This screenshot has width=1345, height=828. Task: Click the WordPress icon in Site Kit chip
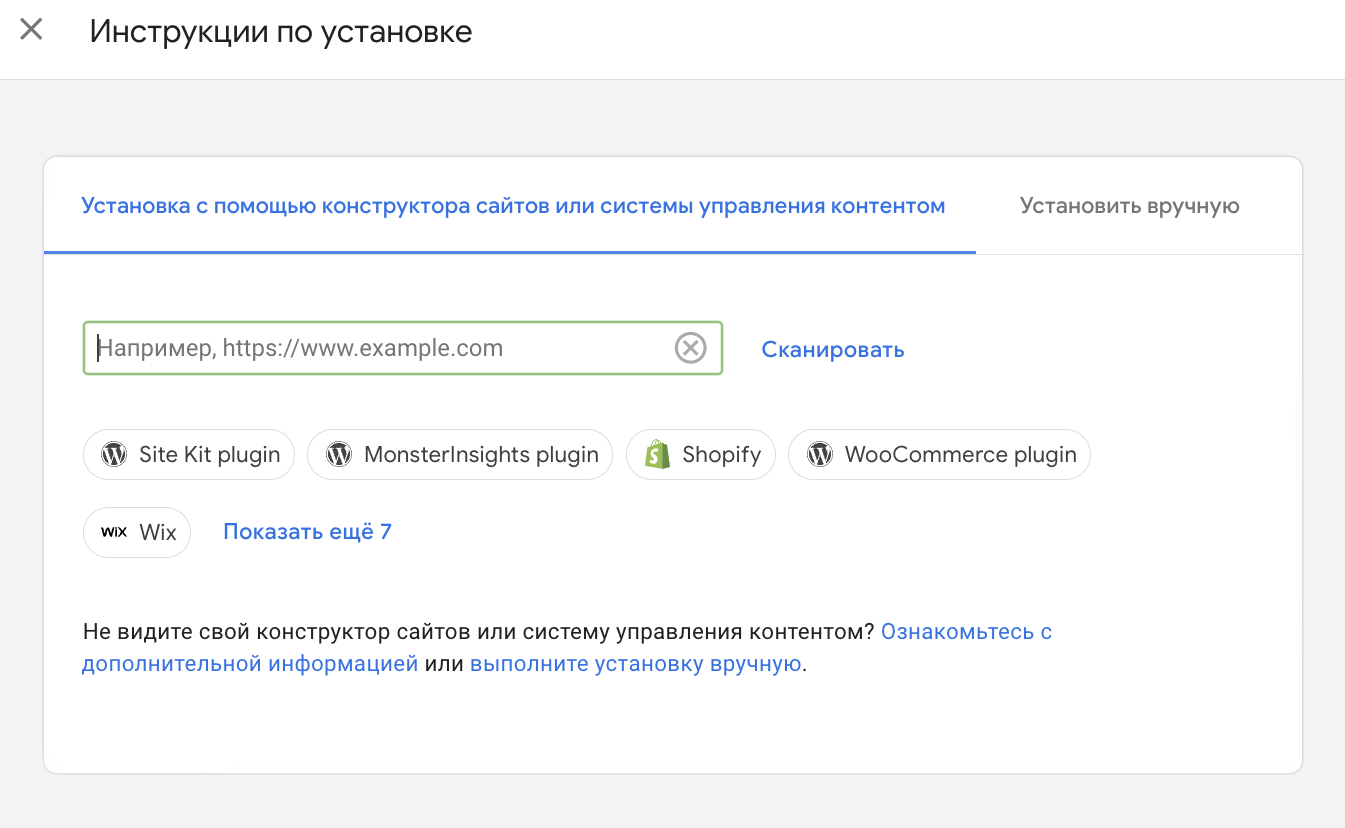click(114, 455)
